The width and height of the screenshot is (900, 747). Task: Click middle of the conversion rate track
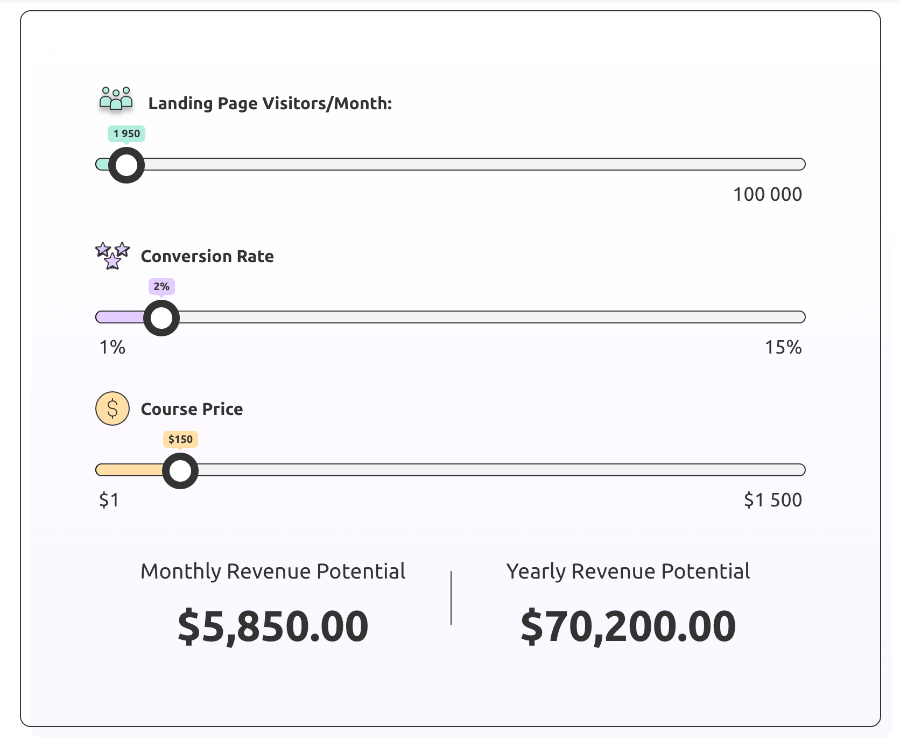[451, 318]
